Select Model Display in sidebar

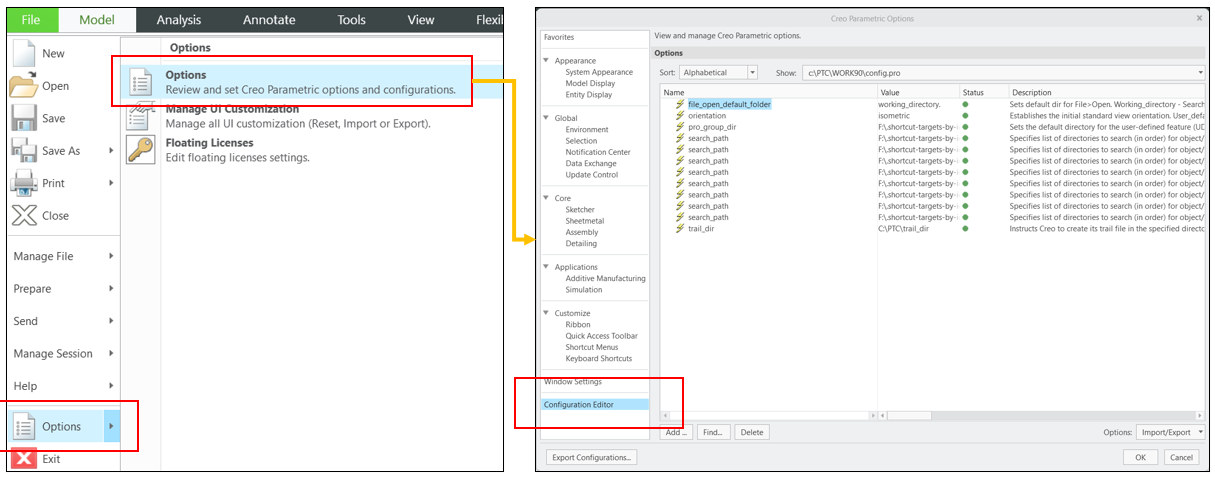[590, 83]
